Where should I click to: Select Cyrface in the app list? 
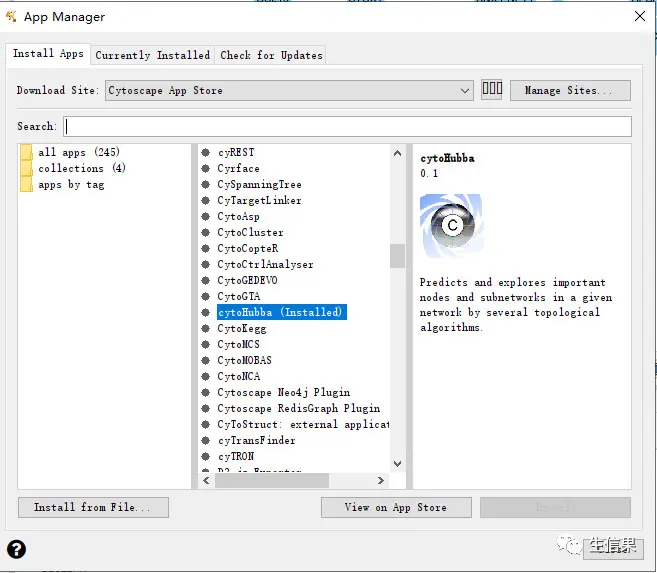(x=238, y=168)
